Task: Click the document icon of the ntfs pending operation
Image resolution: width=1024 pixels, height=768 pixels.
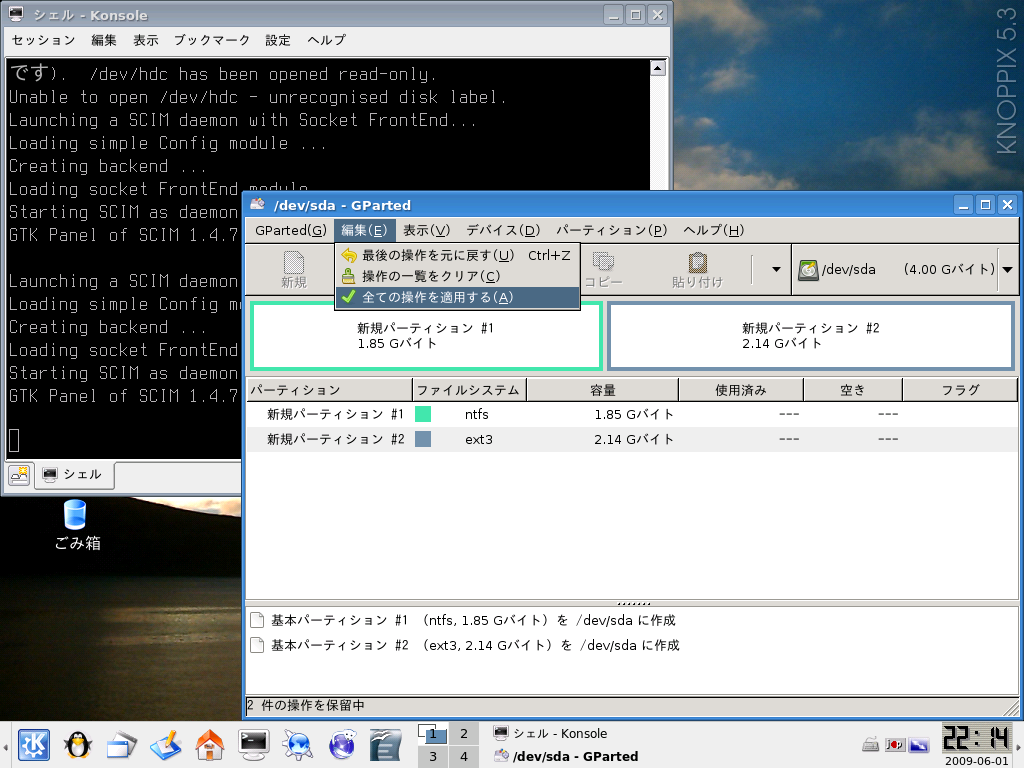Action: tap(257, 620)
